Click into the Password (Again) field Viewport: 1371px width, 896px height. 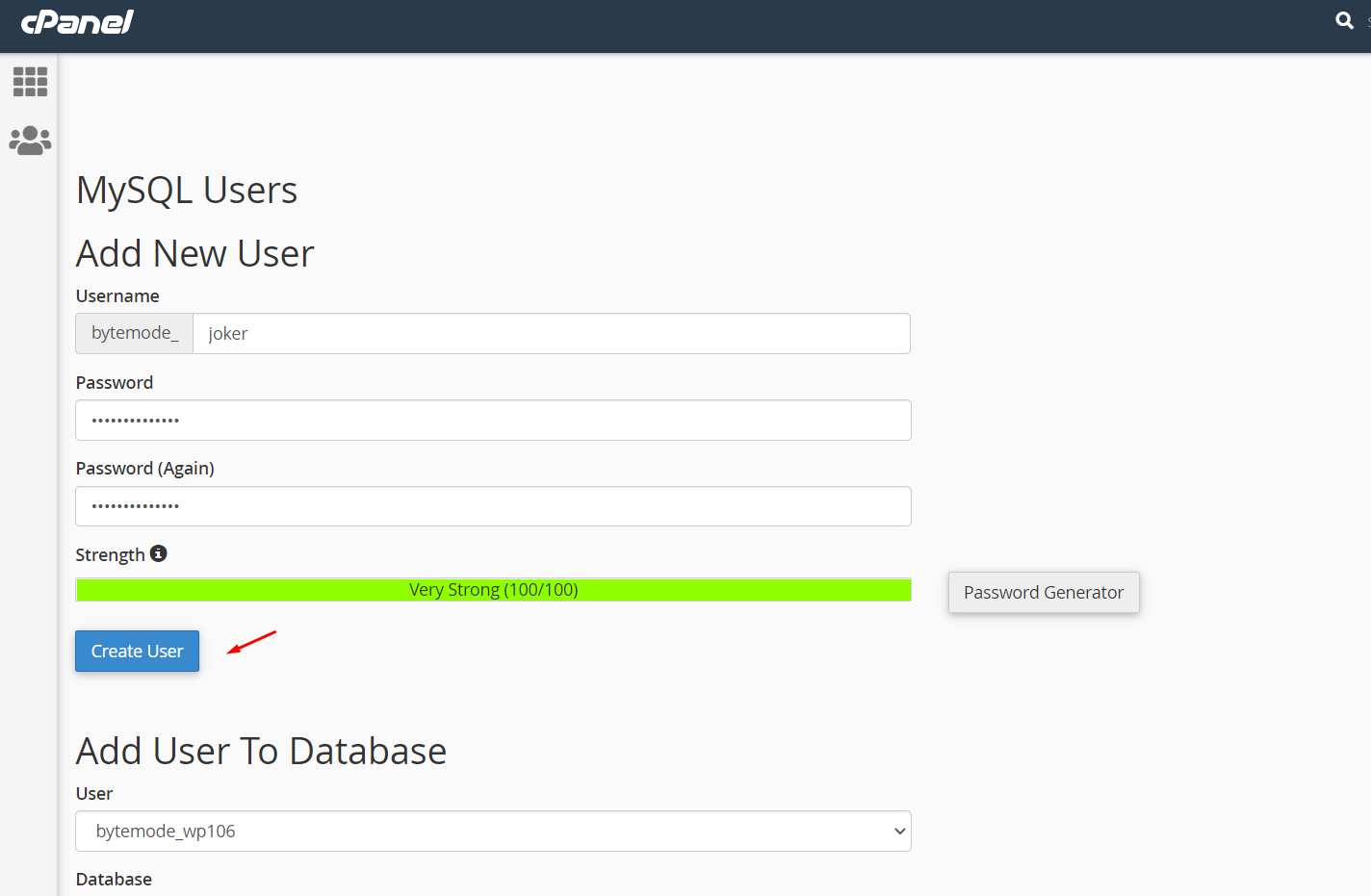[493, 506]
